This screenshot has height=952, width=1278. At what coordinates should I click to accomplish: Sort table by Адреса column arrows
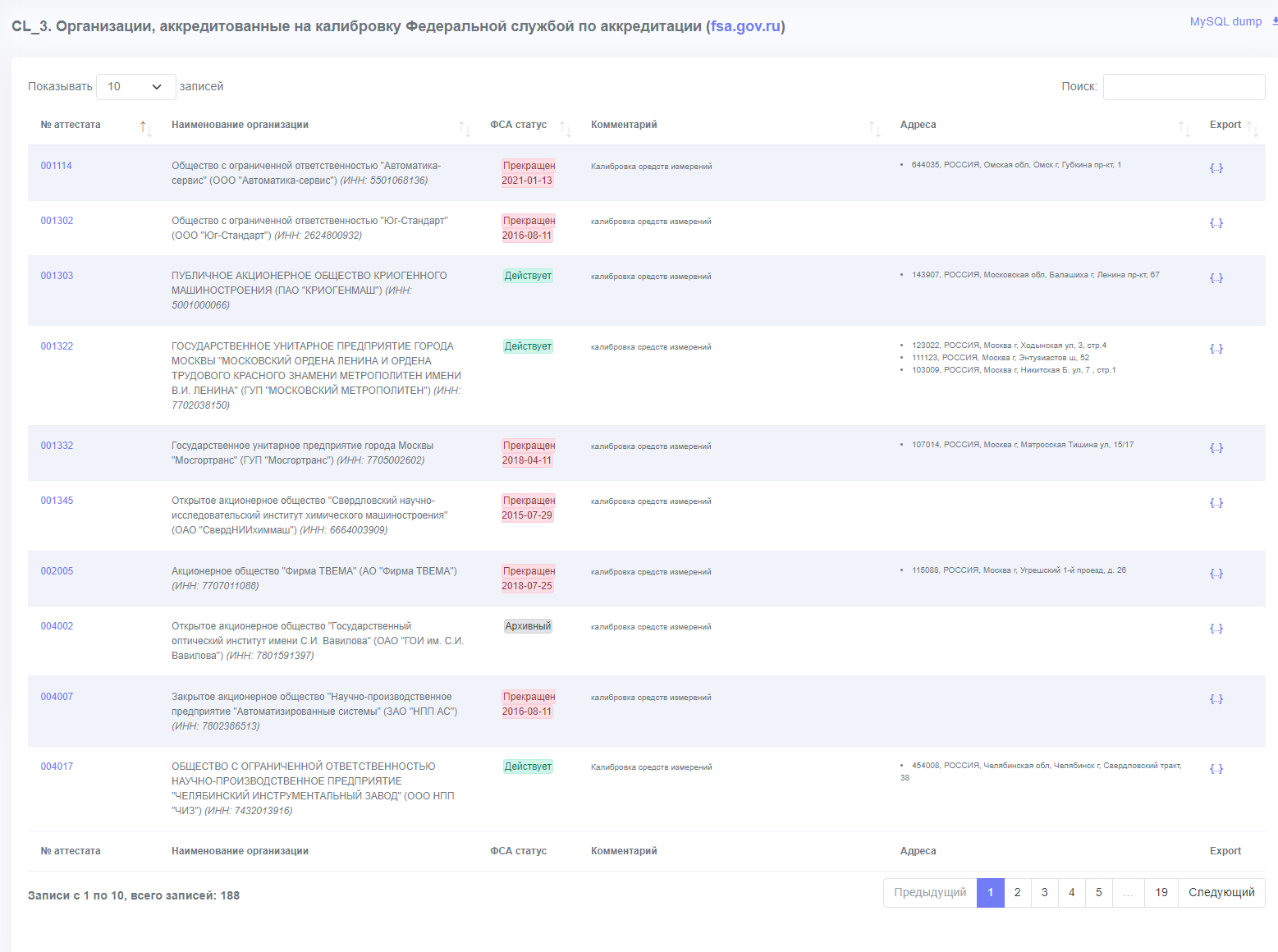pyautogui.click(x=1184, y=128)
